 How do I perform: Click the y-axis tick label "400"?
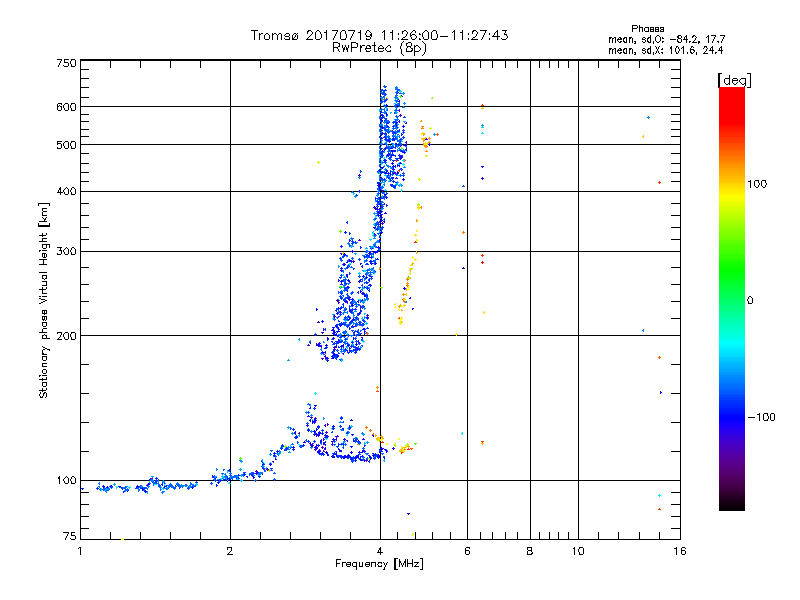click(x=67, y=191)
